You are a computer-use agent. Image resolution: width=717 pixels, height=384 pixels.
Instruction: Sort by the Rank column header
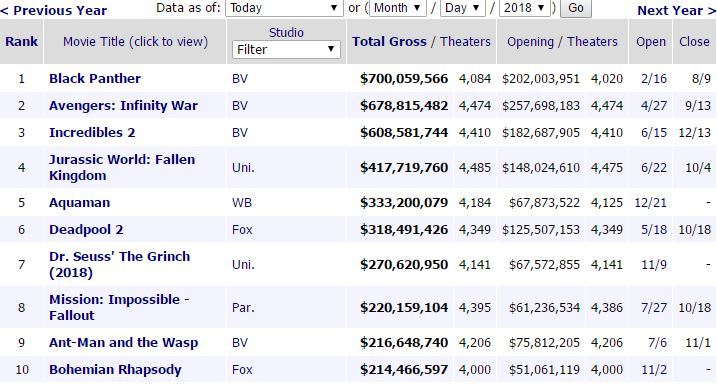(21, 42)
